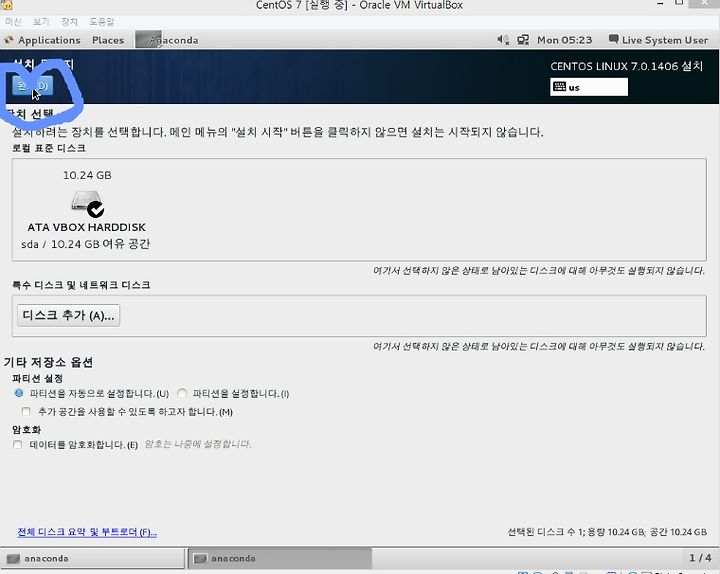This screenshot has width=720, height=574.
Task: Open the VirtualBox 장치 menu
Action: [69, 22]
